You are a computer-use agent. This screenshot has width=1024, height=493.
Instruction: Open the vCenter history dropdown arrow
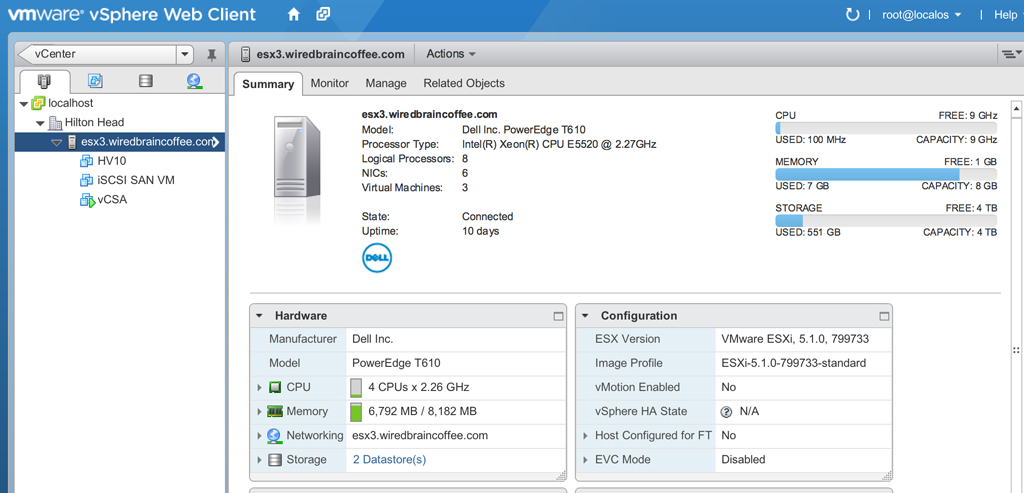185,54
